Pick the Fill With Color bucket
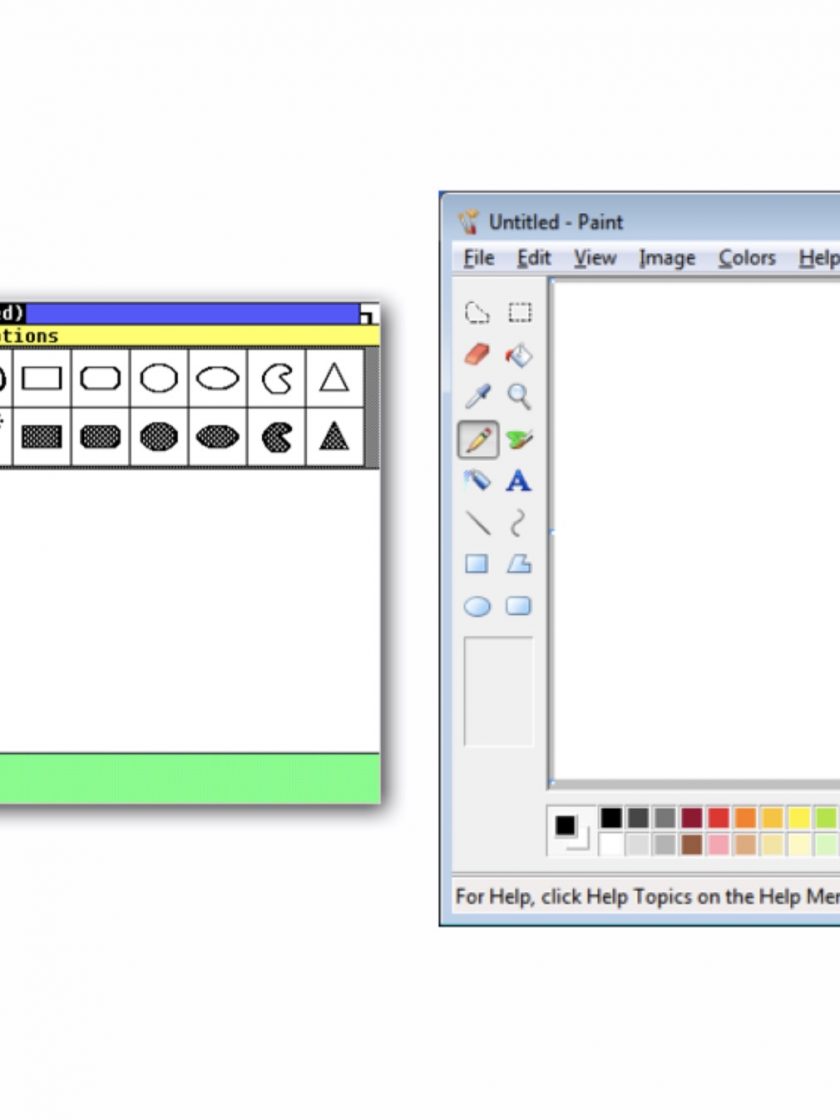 tap(519, 355)
